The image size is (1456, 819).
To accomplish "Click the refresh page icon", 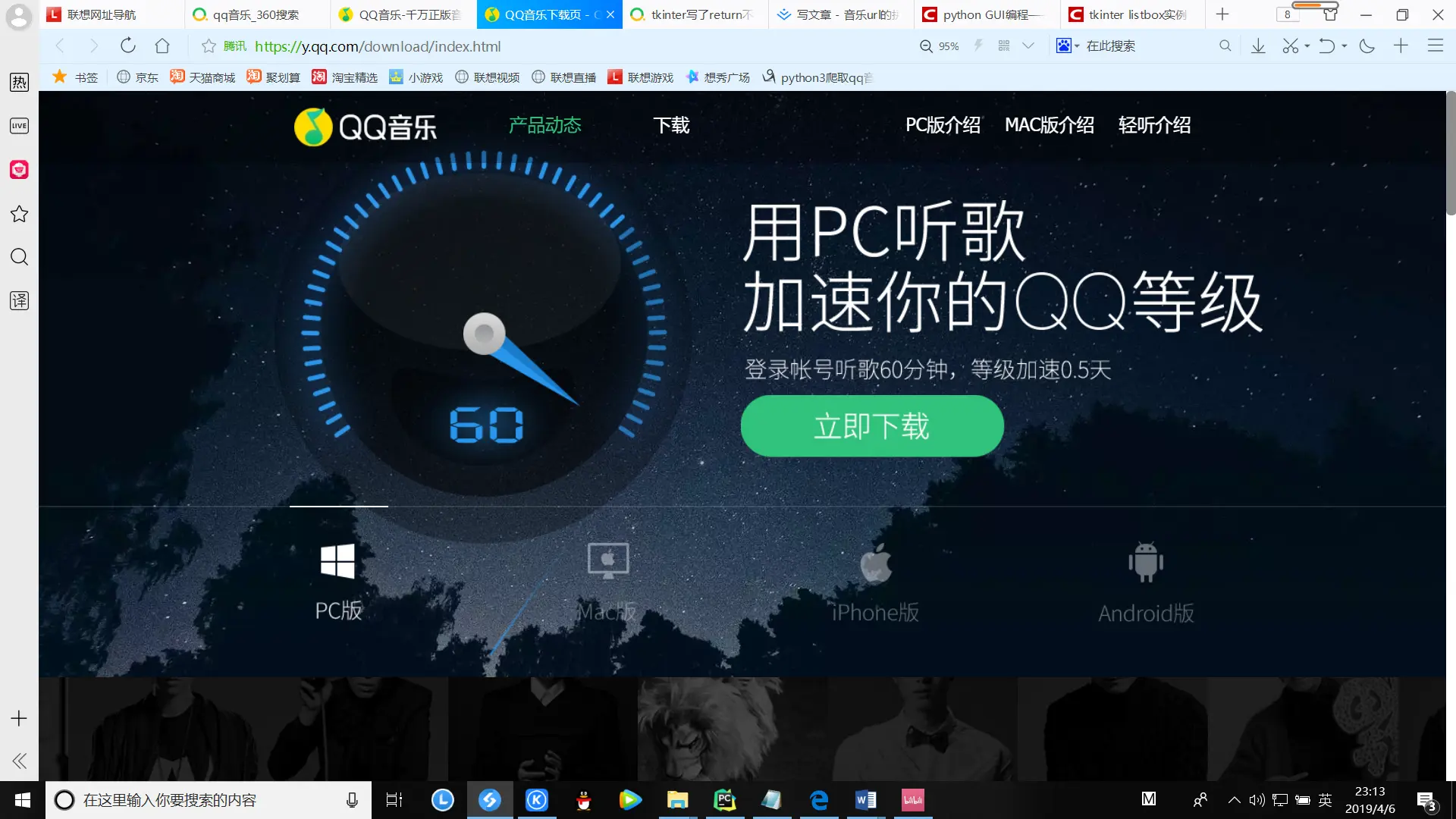I will coord(127,45).
